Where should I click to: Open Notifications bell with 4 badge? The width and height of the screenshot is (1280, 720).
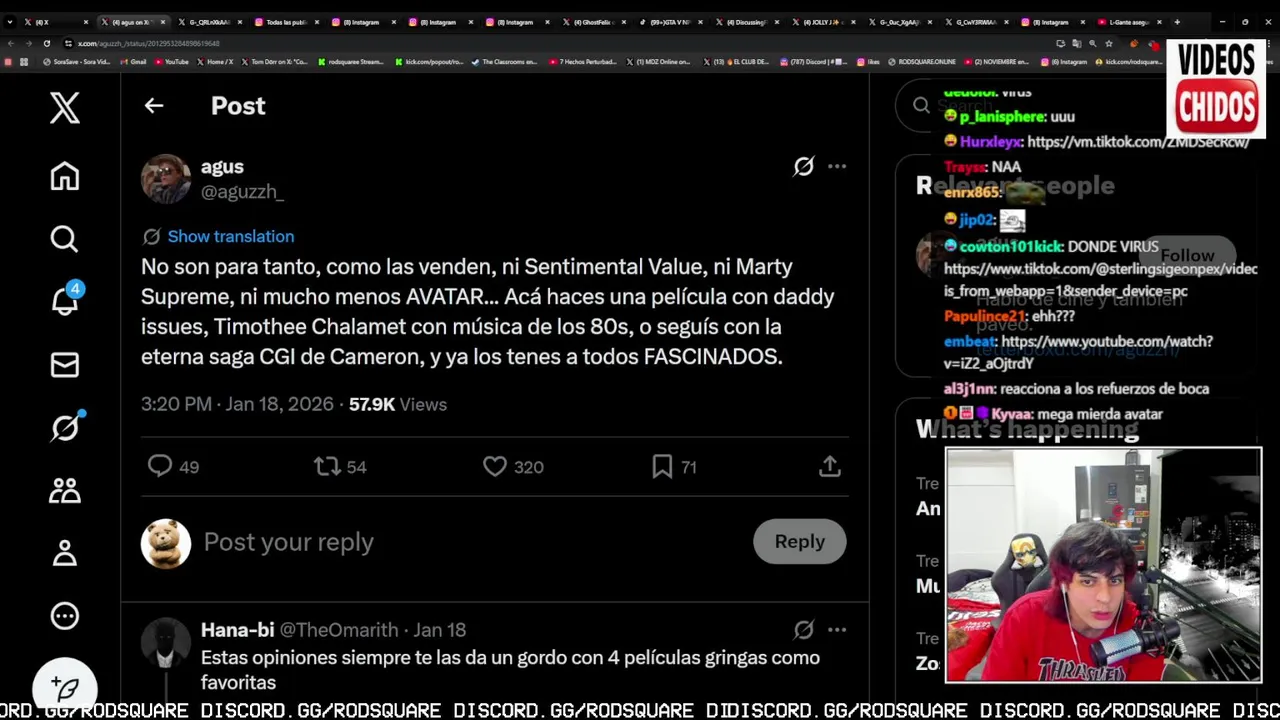pos(67,299)
